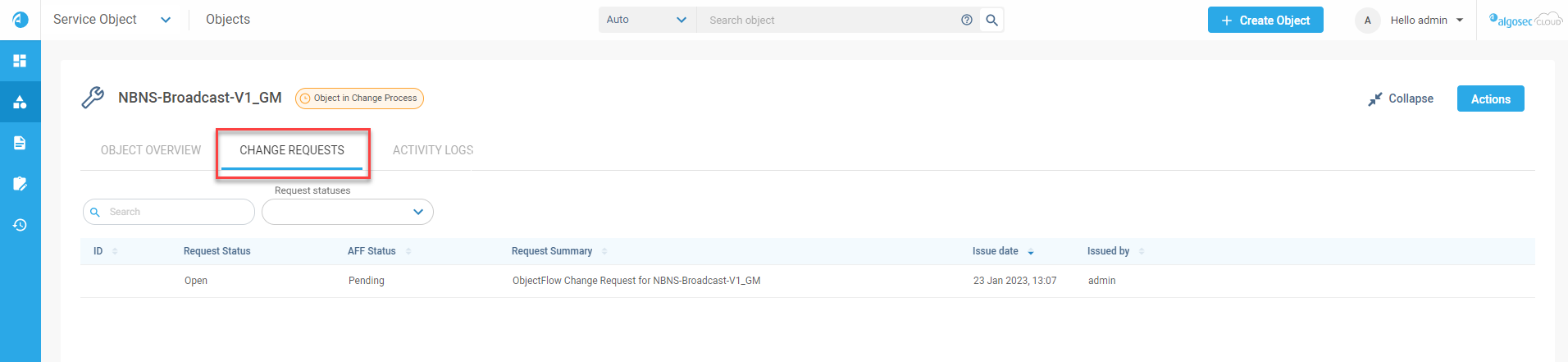Switch to the Activity Logs tab

click(x=433, y=150)
